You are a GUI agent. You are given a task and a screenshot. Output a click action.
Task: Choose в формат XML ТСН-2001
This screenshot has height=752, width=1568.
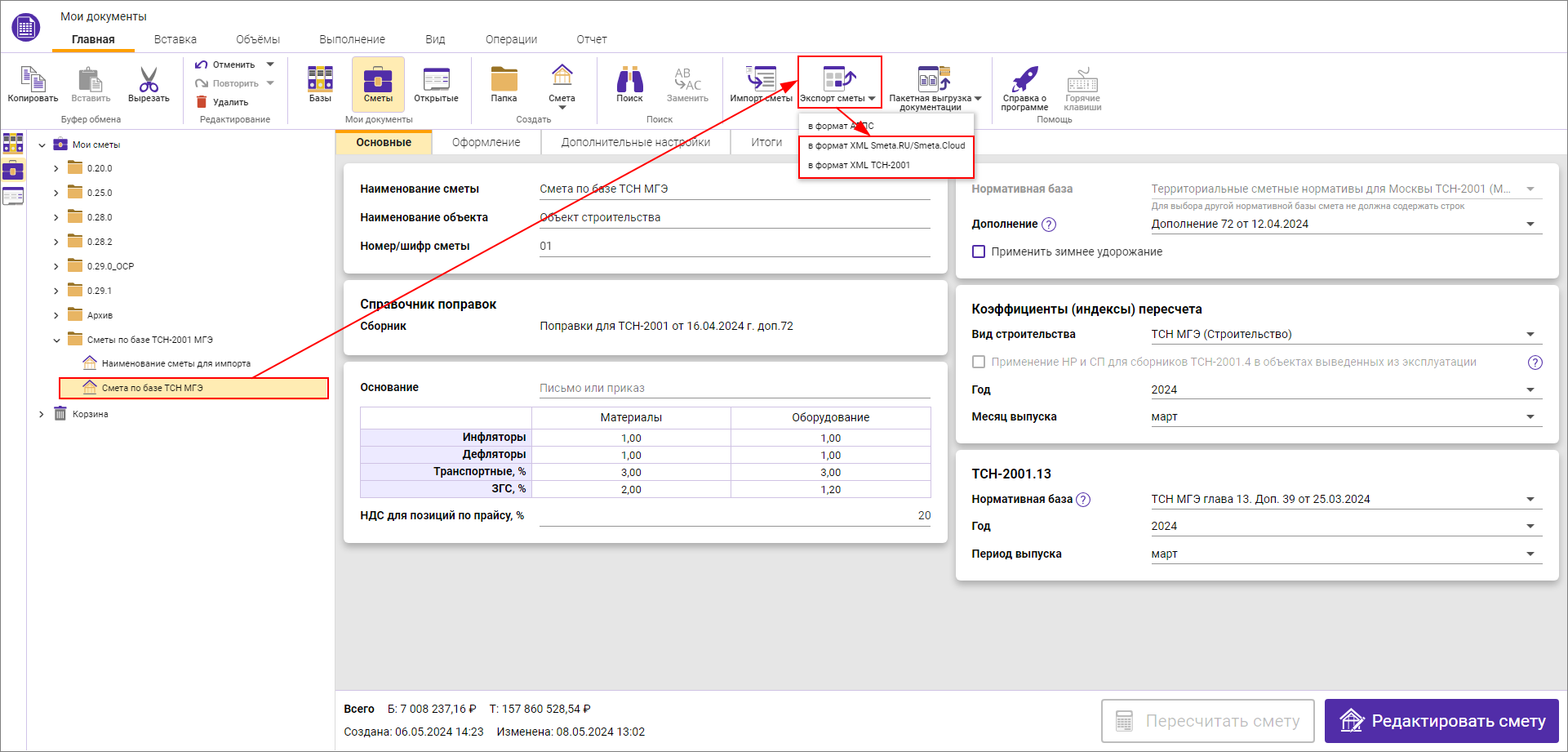click(x=886, y=165)
